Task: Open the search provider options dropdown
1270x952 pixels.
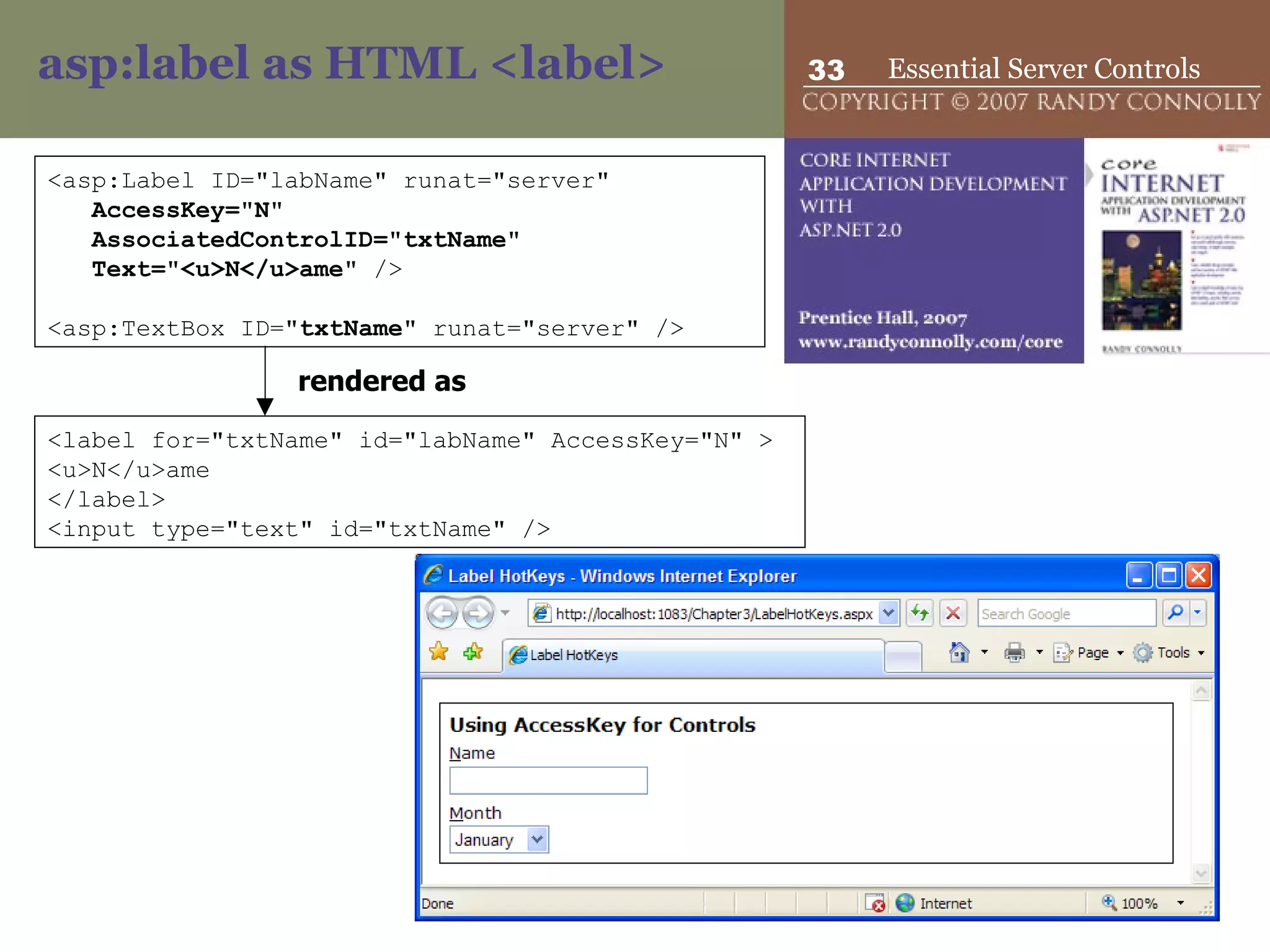Action: pyautogui.click(x=1197, y=612)
